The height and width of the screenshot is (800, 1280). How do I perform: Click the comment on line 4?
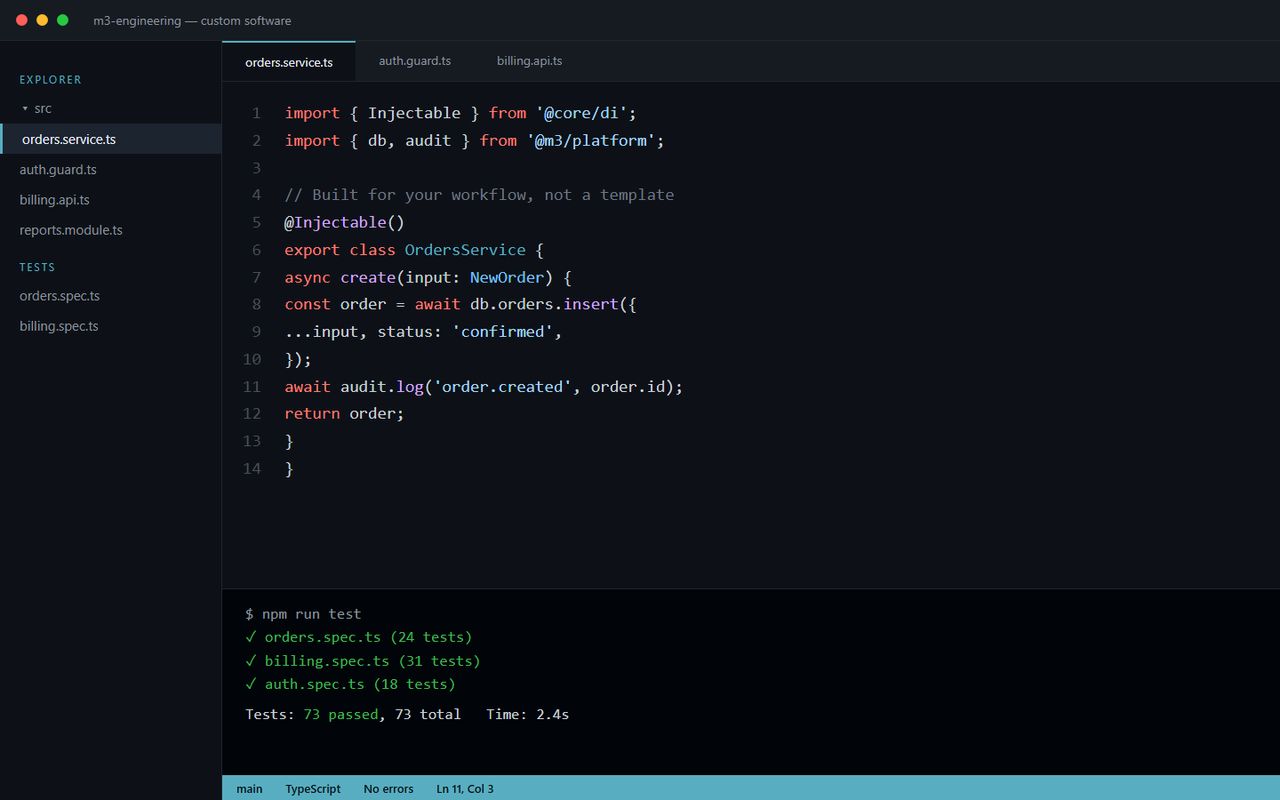tap(479, 195)
